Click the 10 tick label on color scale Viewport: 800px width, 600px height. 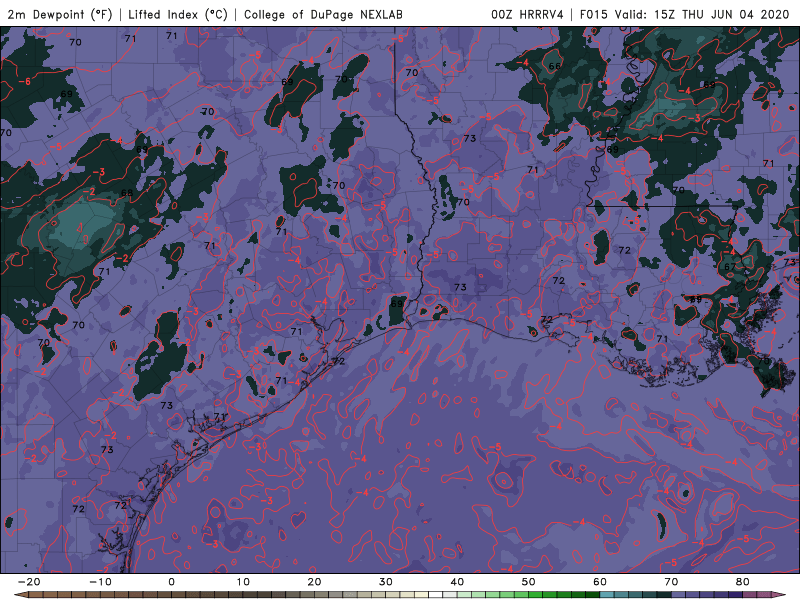(x=243, y=582)
